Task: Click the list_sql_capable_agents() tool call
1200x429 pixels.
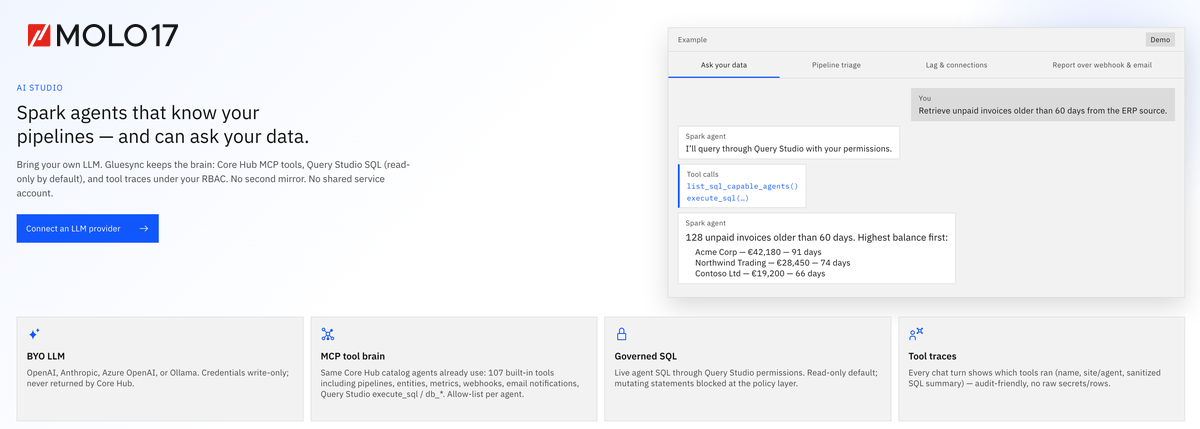Action: click(x=742, y=186)
